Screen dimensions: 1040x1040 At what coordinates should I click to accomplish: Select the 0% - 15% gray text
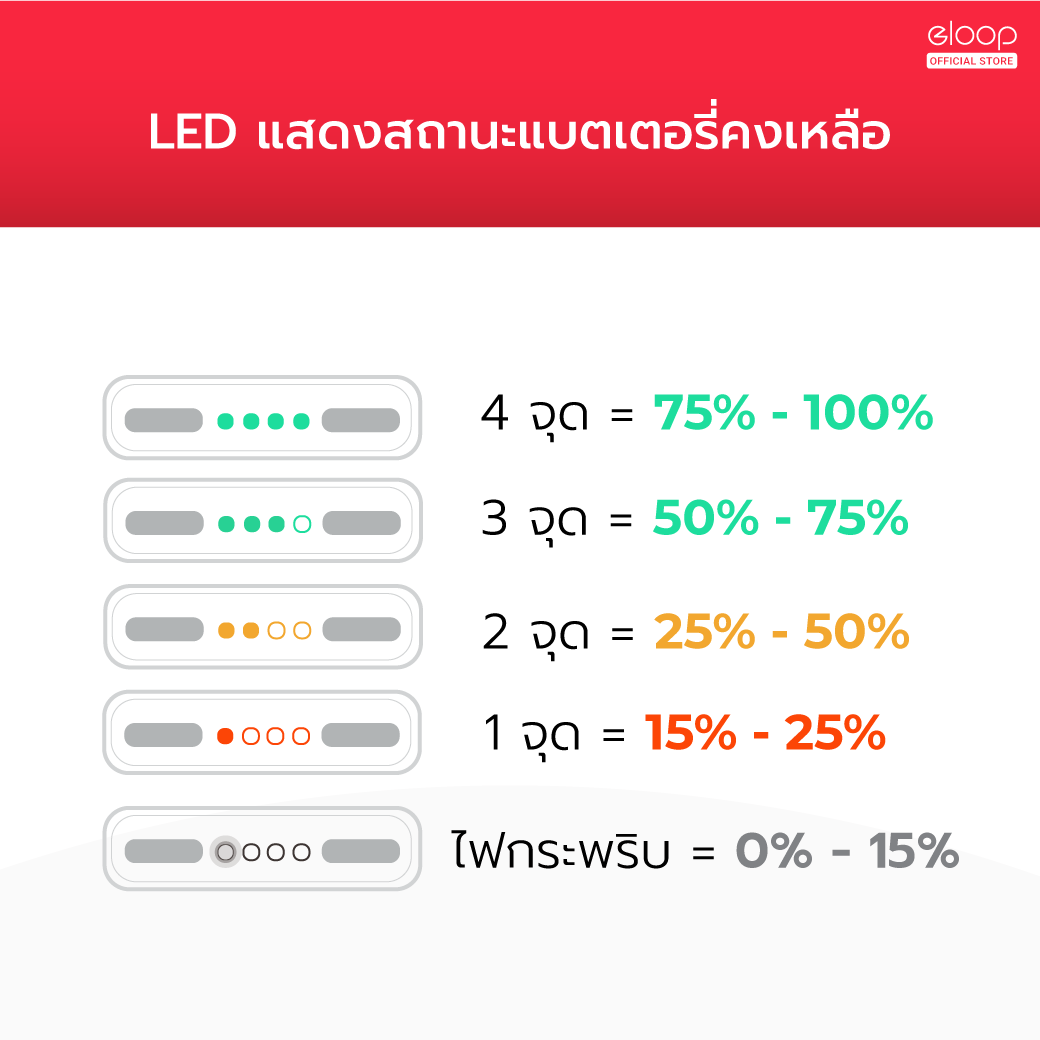click(x=847, y=853)
